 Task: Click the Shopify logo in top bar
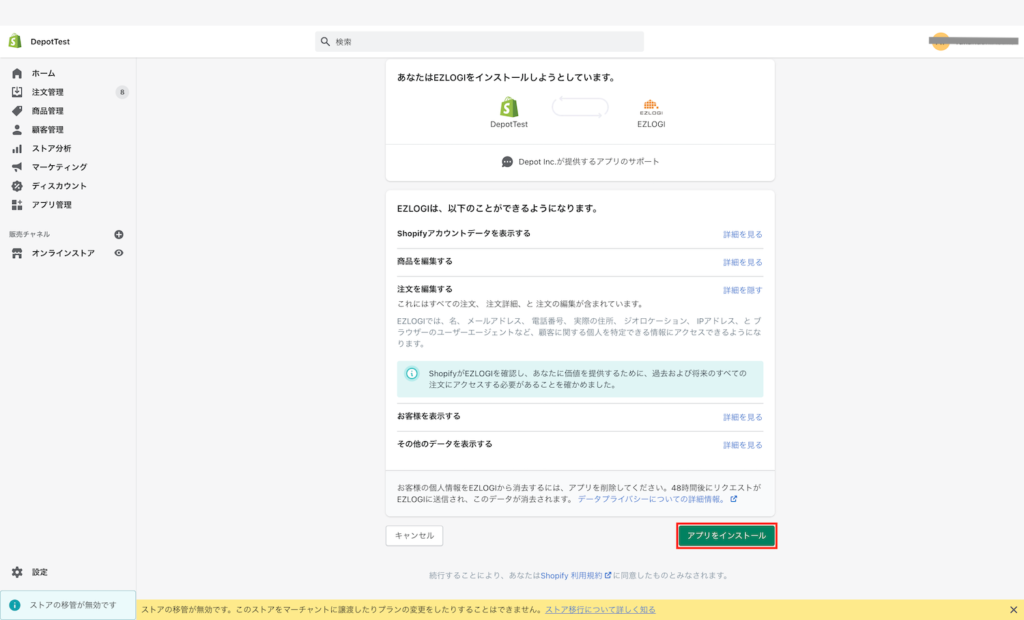[15, 41]
